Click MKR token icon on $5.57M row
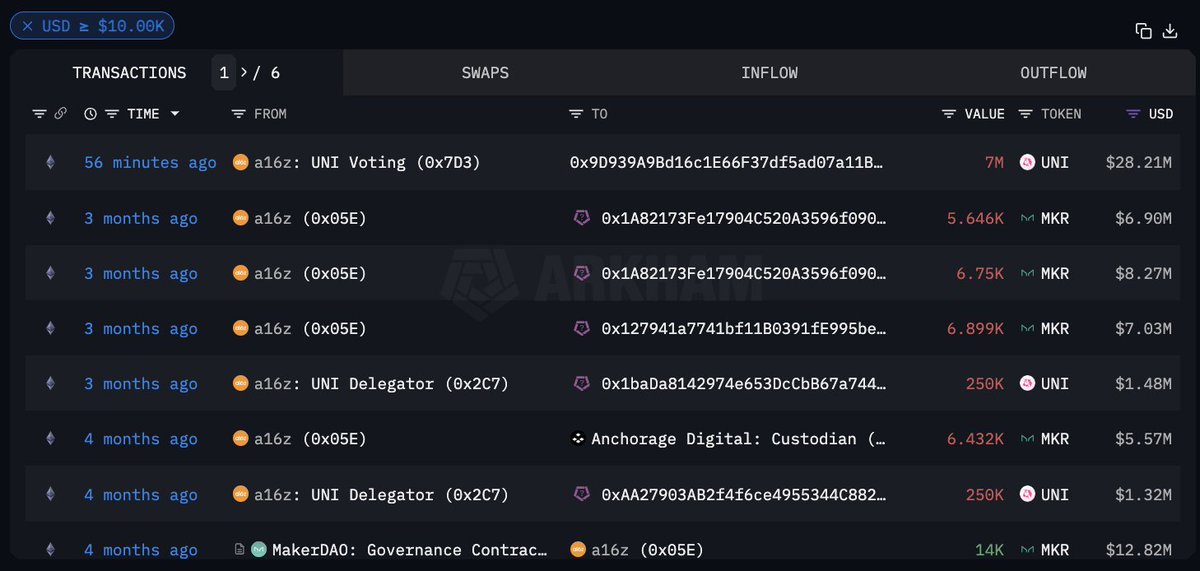 pos(1026,438)
